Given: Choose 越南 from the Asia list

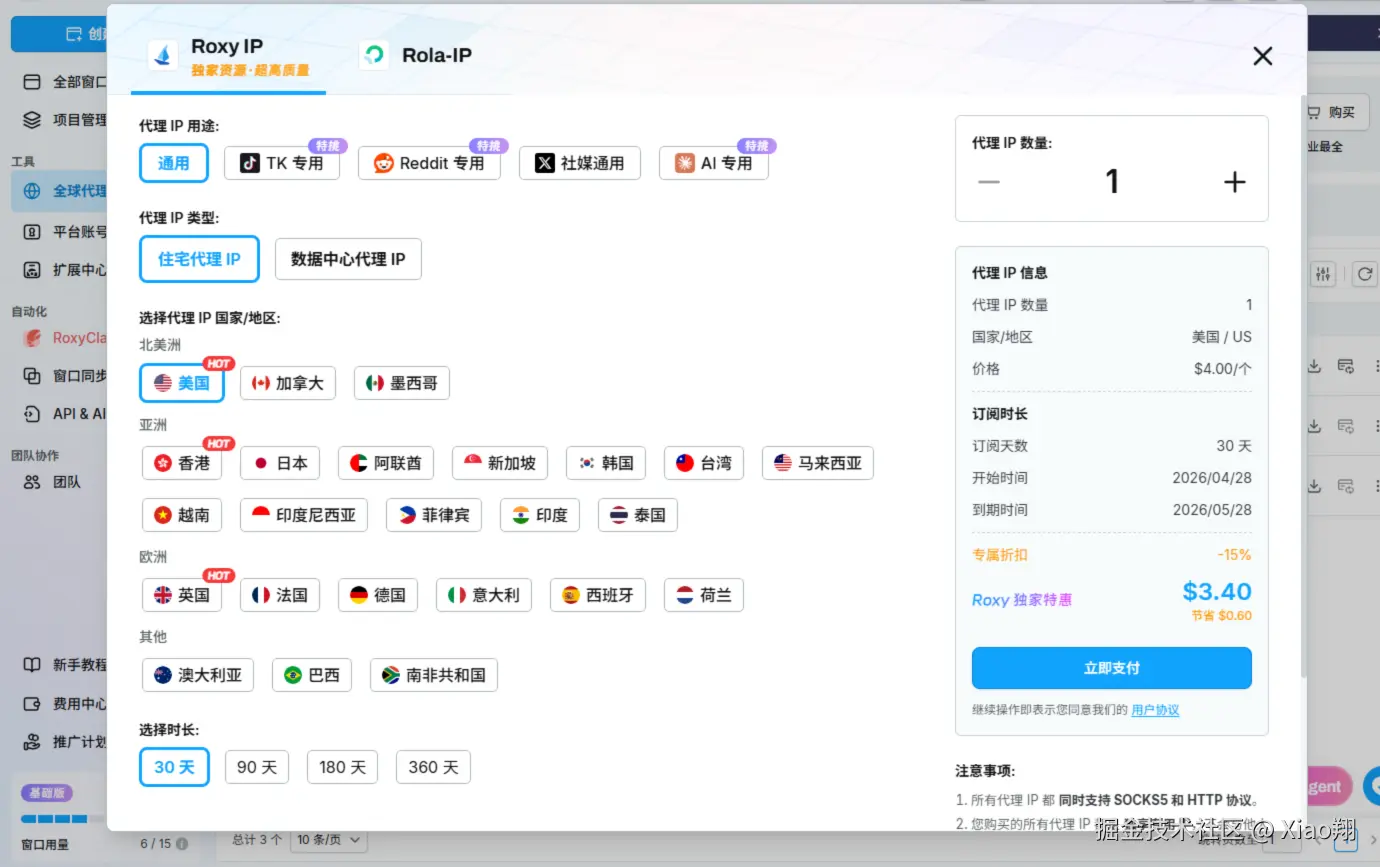Looking at the screenshot, I should point(182,515).
